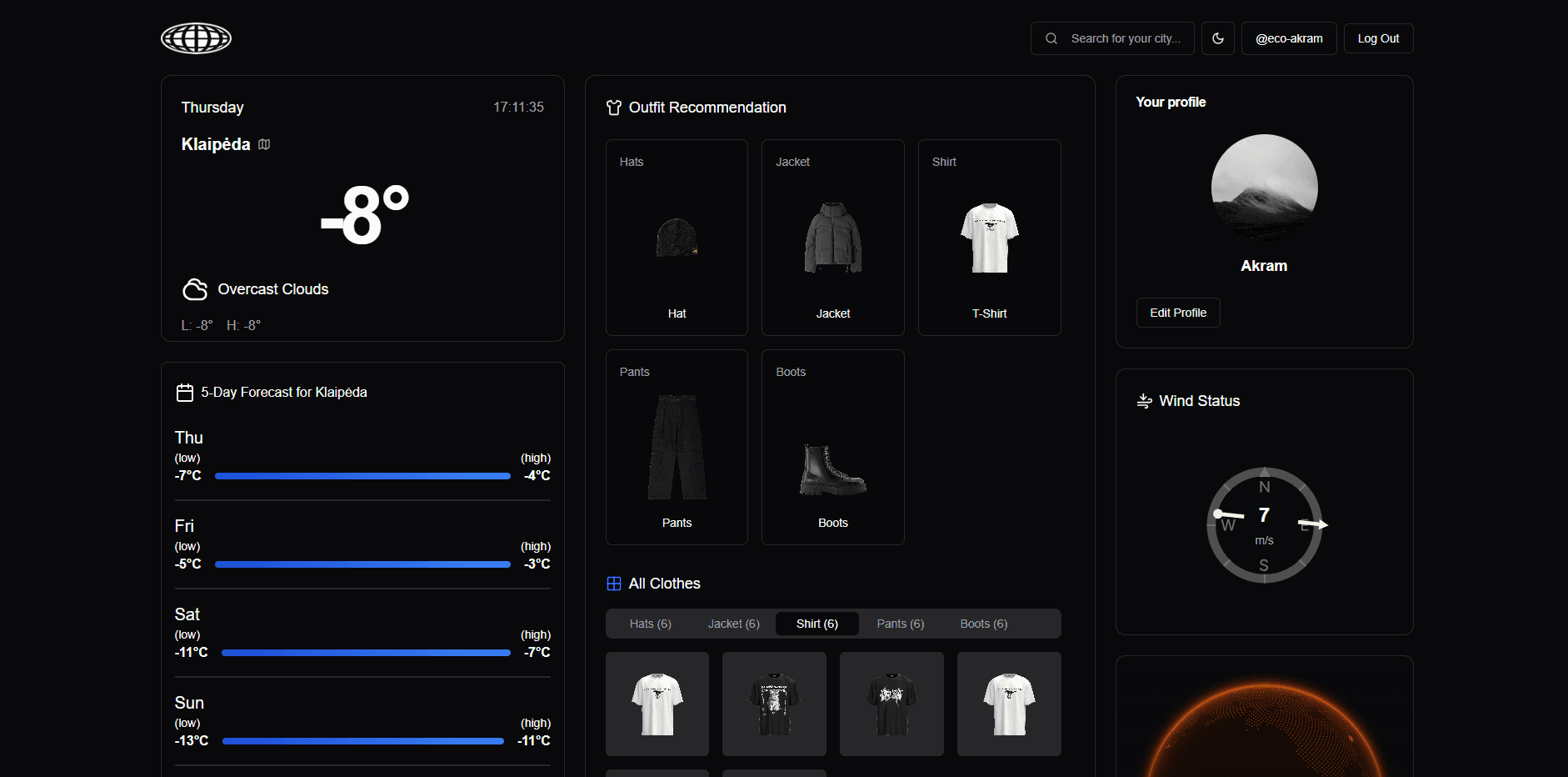Viewport: 1568px width, 777px height.
Task: Click the Sat forecast day label
Action: click(x=187, y=614)
